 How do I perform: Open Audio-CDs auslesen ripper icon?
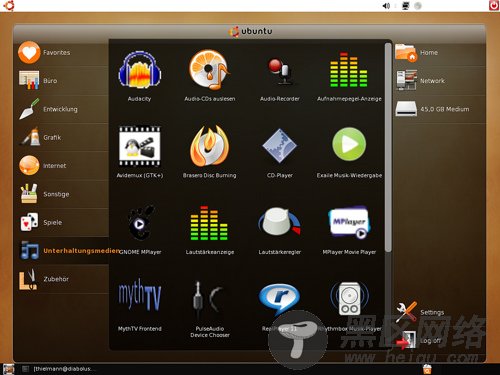click(210, 71)
